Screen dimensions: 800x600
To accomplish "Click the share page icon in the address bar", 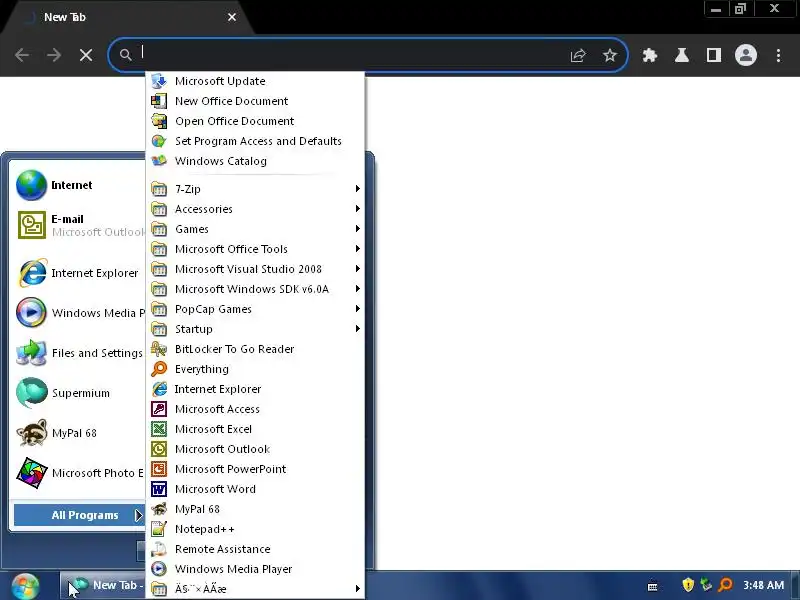I will (x=578, y=55).
